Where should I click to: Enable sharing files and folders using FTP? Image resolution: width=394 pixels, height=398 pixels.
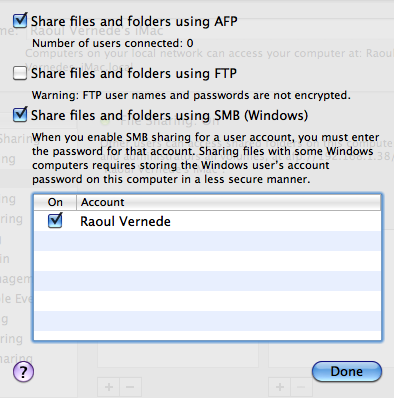20,73
